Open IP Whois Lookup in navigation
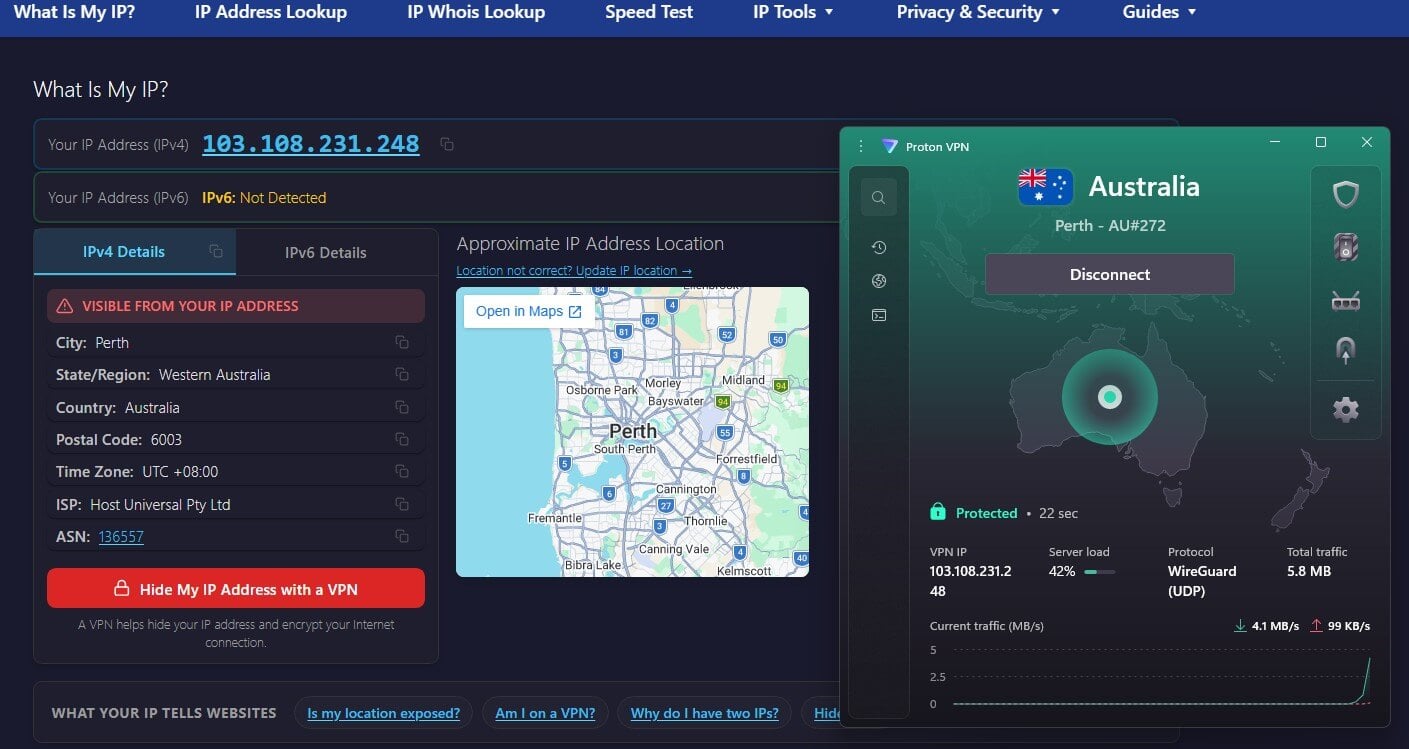The height and width of the screenshot is (749, 1409). [x=476, y=12]
